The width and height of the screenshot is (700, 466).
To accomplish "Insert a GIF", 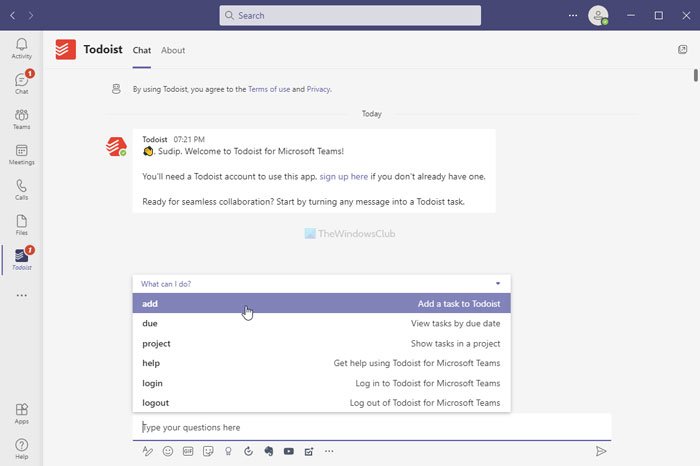I will [x=188, y=451].
